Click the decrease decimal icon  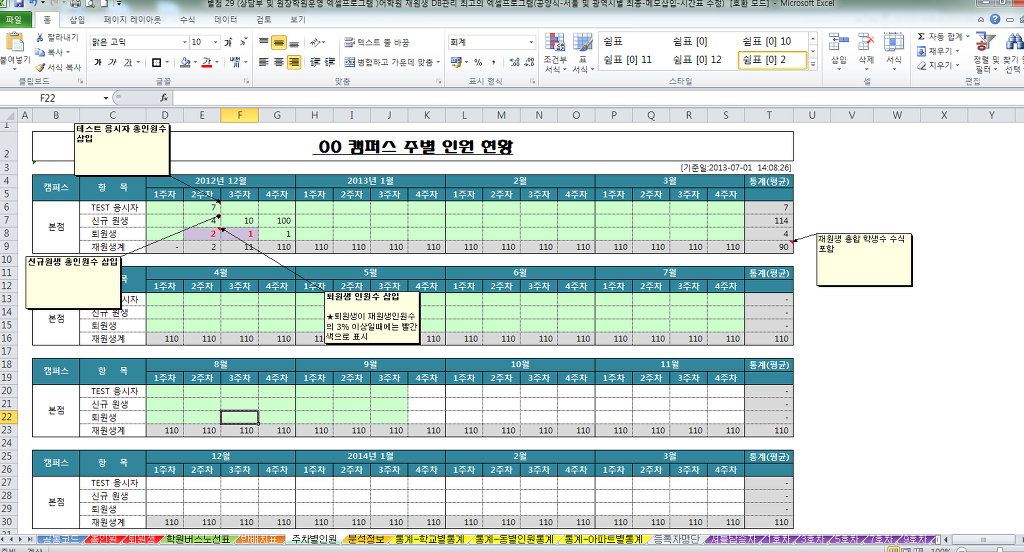tap(529, 62)
